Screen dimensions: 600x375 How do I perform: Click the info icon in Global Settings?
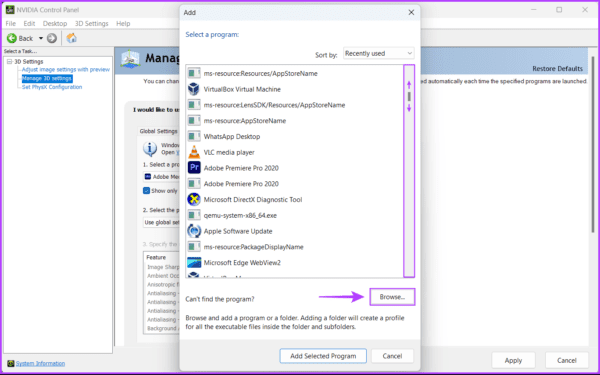(x=150, y=148)
